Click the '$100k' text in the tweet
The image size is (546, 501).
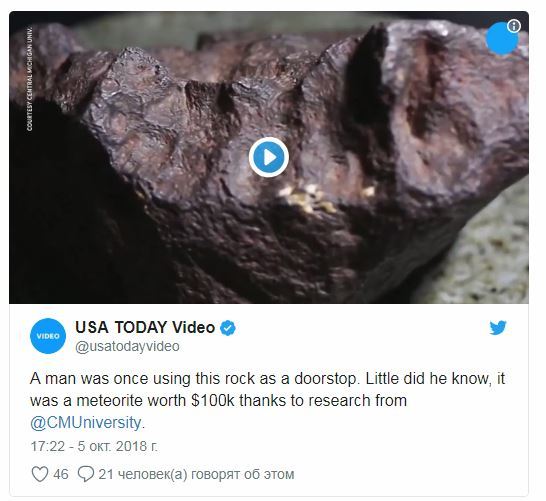pos(213,400)
